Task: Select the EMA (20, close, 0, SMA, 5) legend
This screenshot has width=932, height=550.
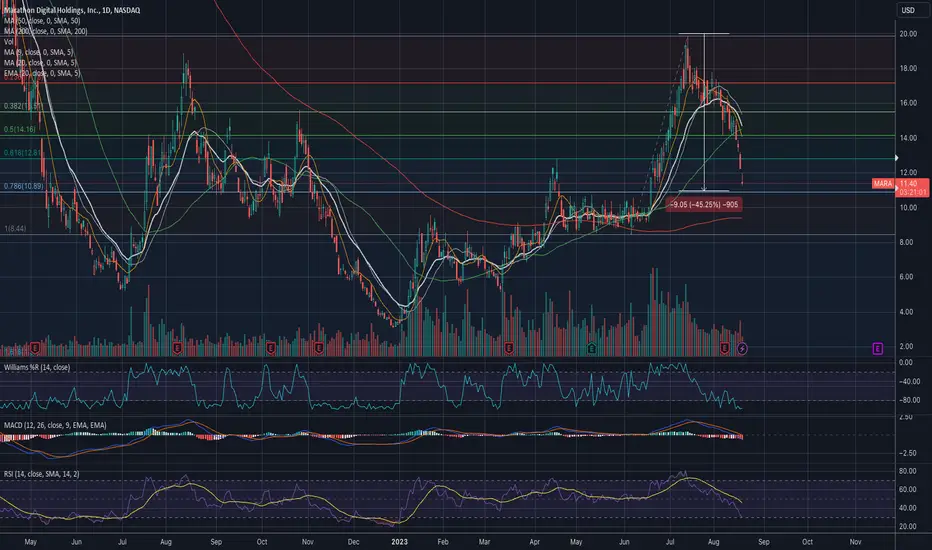Action: coord(42,73)
